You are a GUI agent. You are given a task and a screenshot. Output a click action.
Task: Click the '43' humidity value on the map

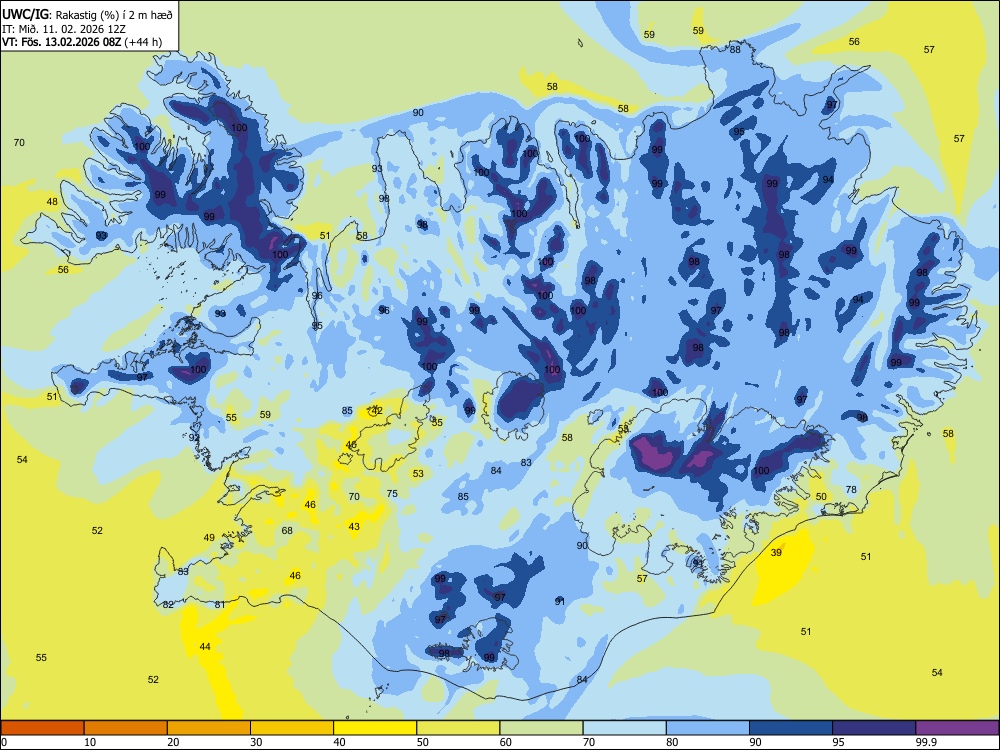pyautogui.click(x=354, y=526)
